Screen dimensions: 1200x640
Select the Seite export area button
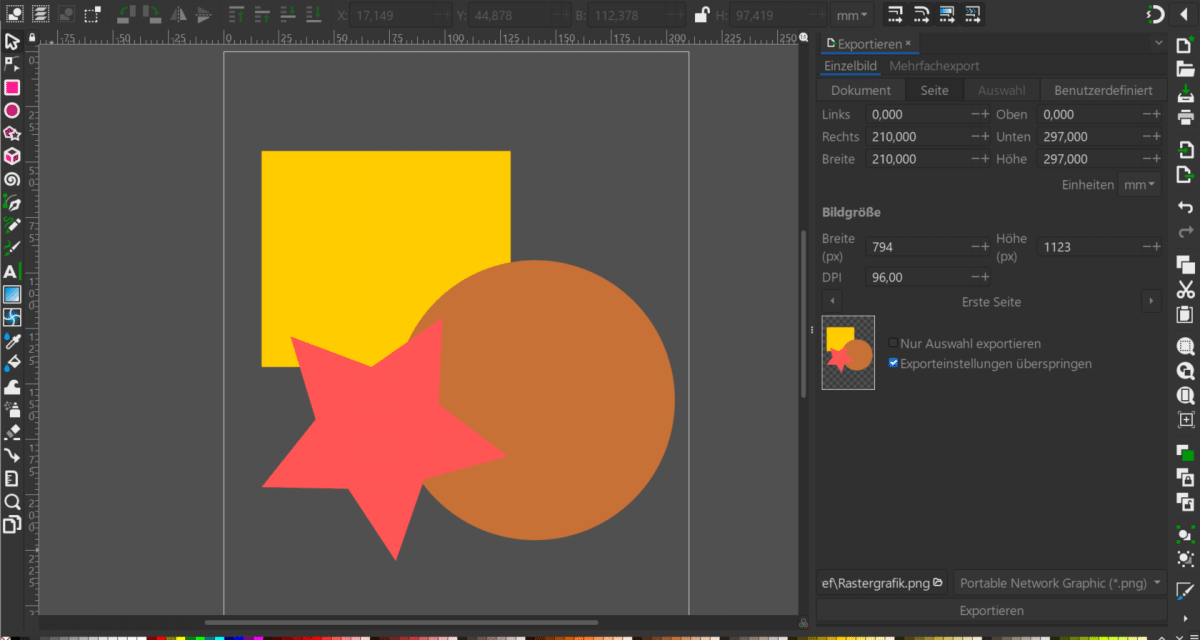pos(933,89)
